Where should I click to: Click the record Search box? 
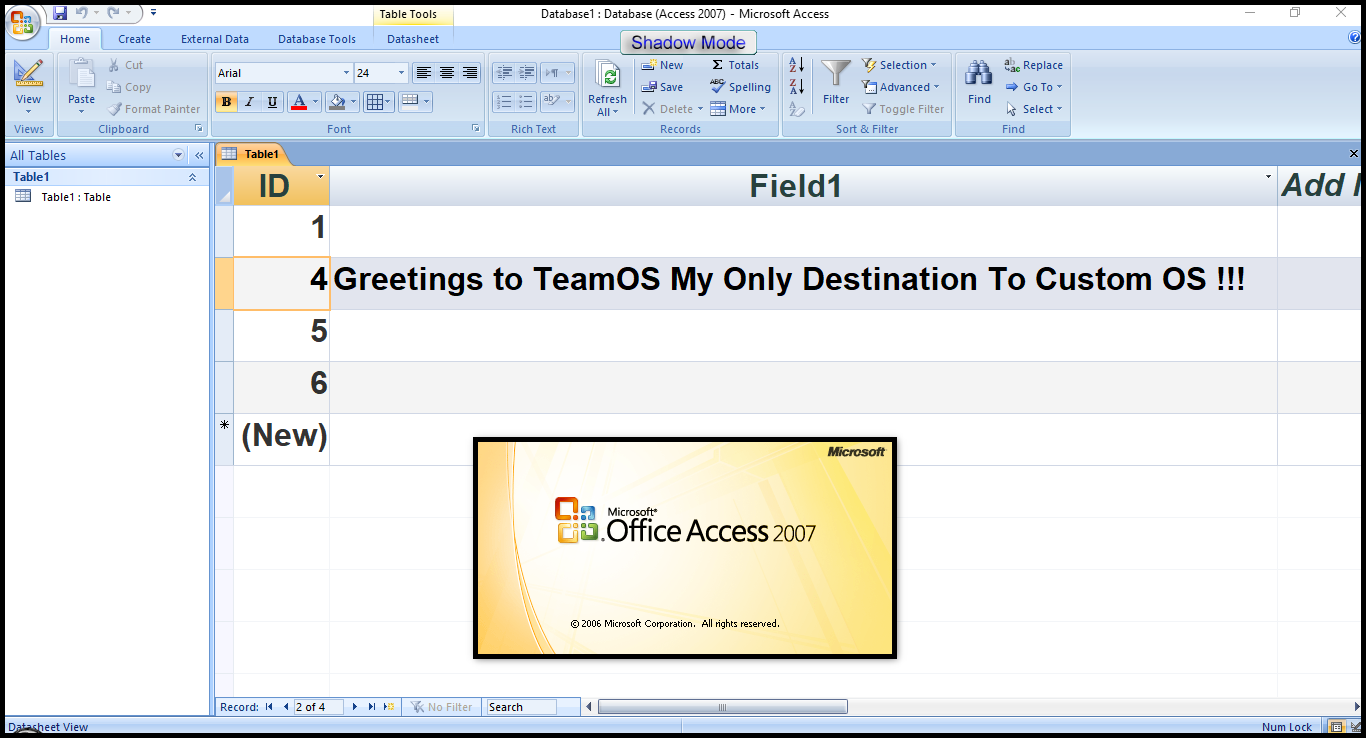tap(521, 707)
